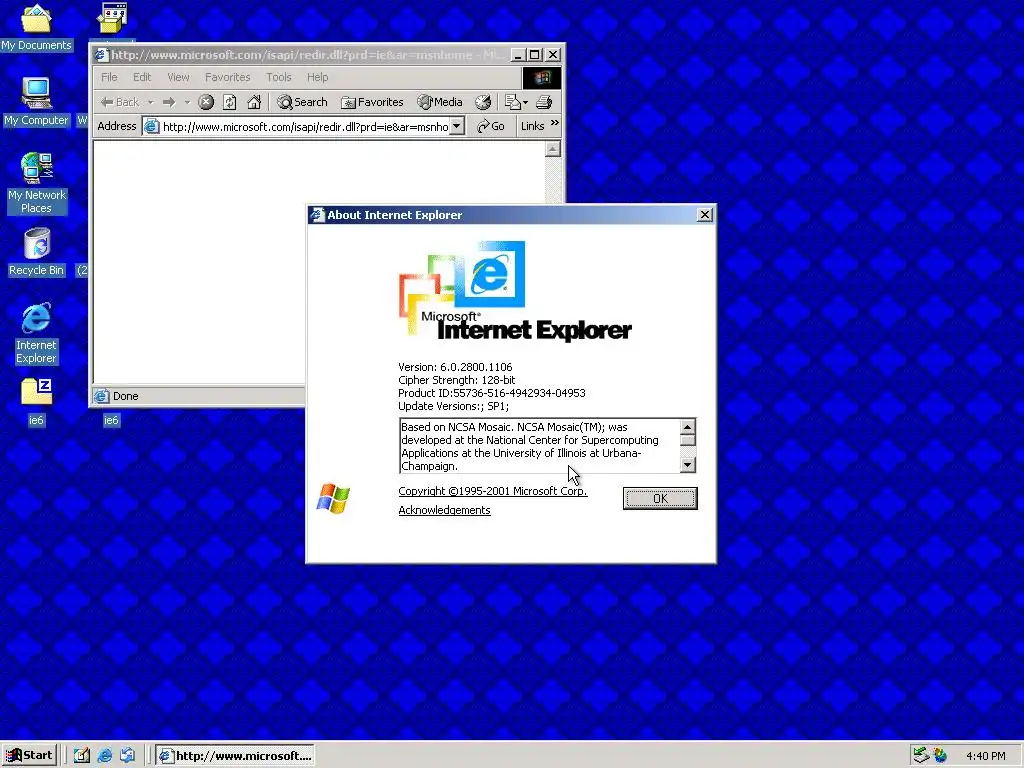Open the Favorites pane toolbar button
1024x768 pixels.
(x=372, y=102)
